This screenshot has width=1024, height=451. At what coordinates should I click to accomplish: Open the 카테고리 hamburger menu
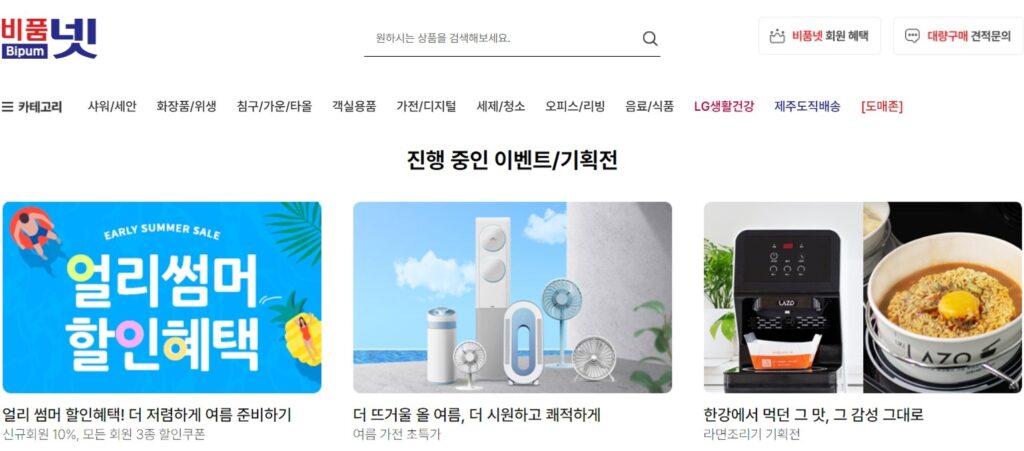coord(32,106)
